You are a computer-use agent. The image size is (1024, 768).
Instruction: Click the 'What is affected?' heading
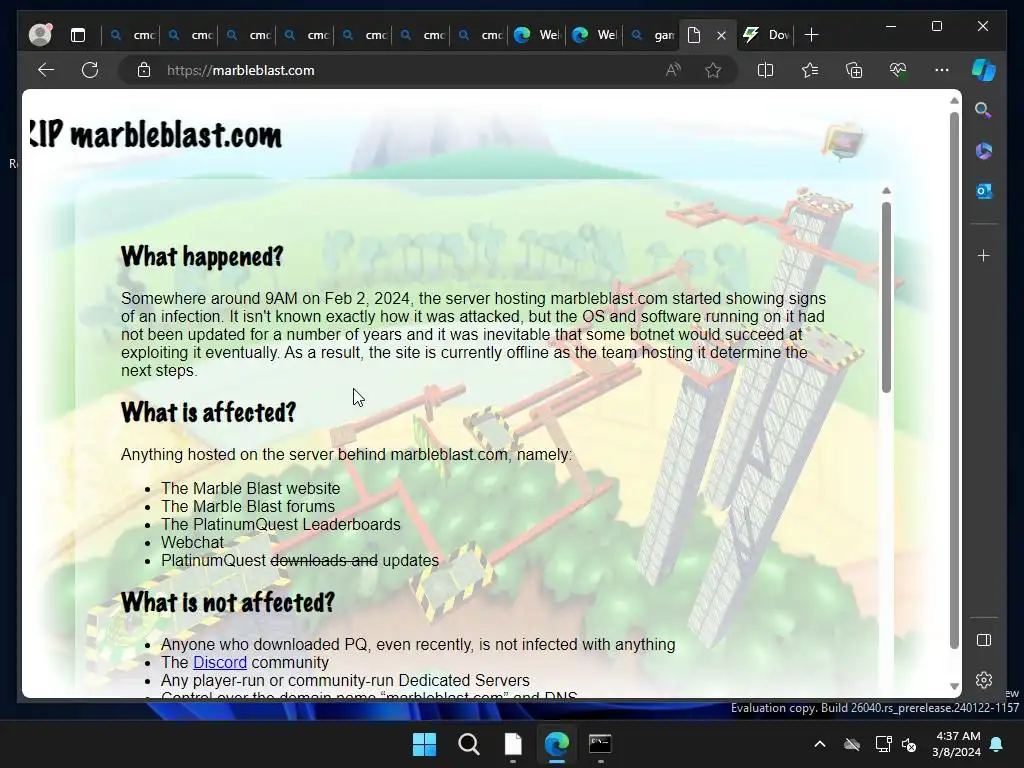point(208,413)
